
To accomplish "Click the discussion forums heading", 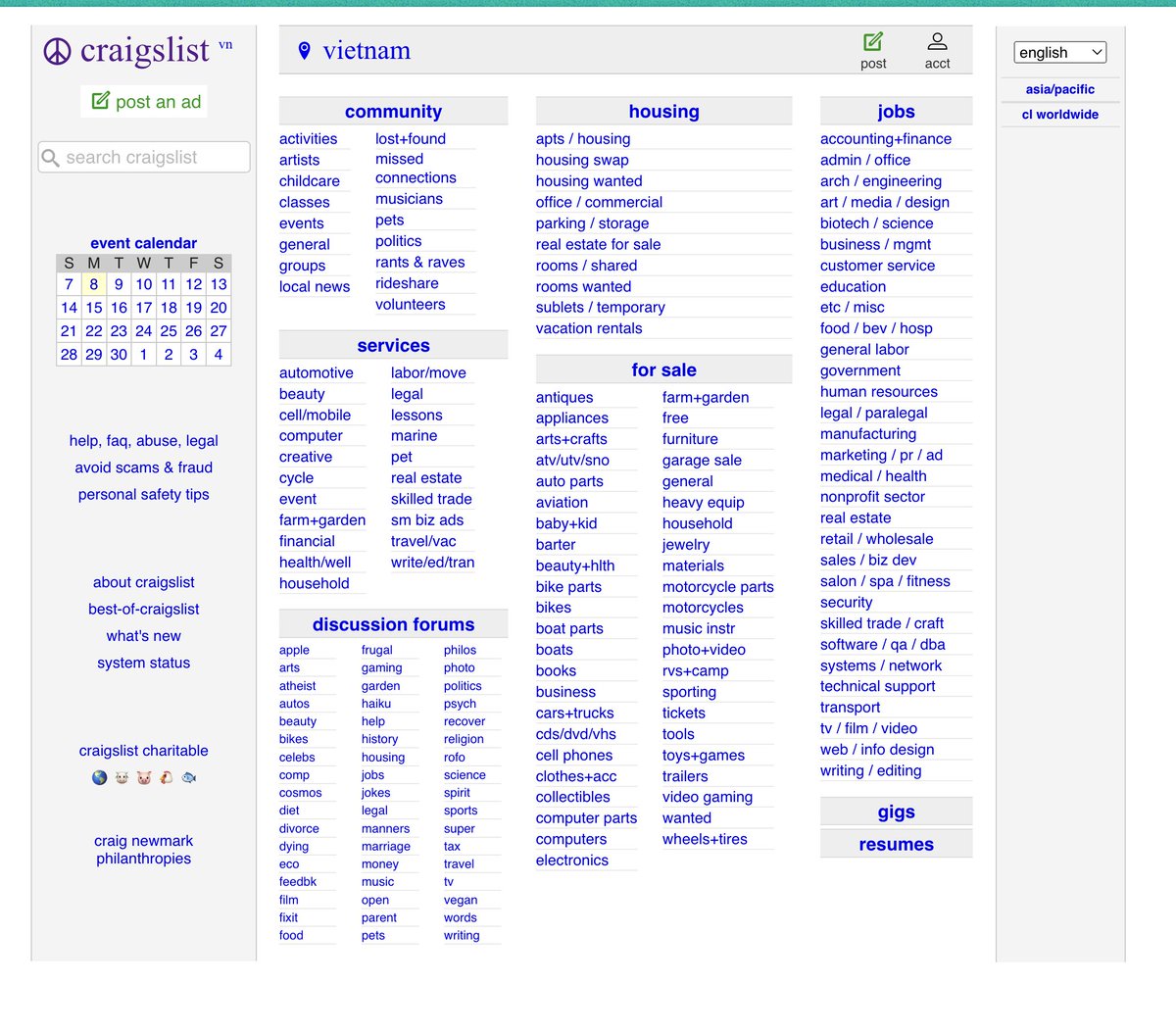I will [393, 624].
